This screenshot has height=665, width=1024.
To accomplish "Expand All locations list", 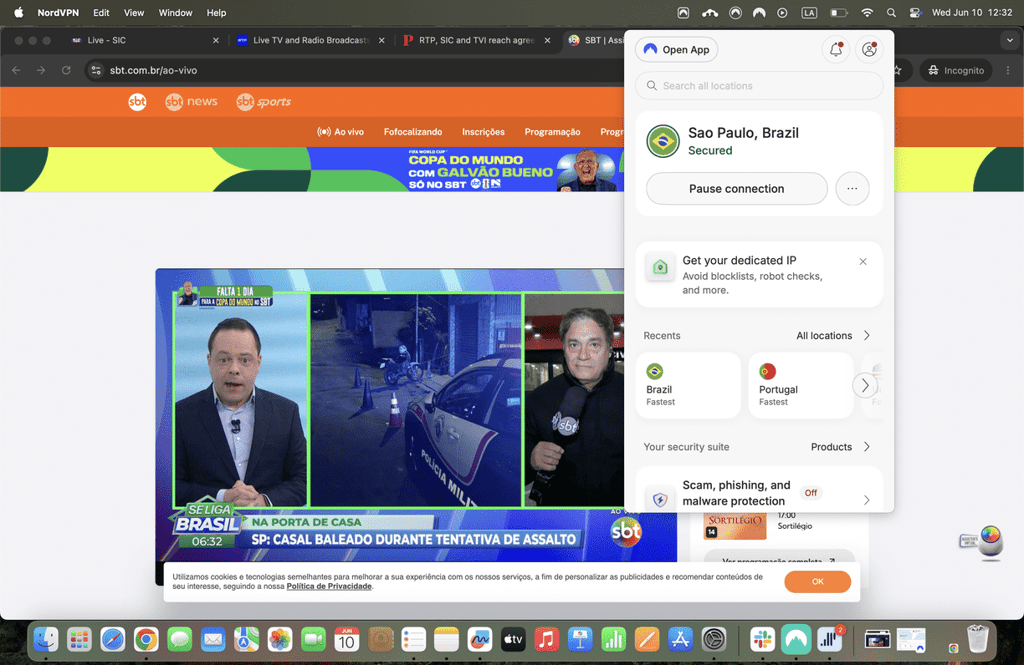I will click(833, 335).
